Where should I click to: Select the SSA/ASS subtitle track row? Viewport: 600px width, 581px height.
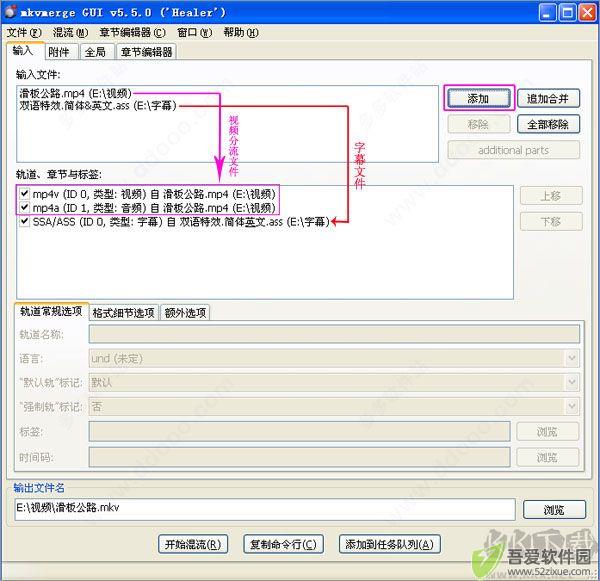point(181,222)
